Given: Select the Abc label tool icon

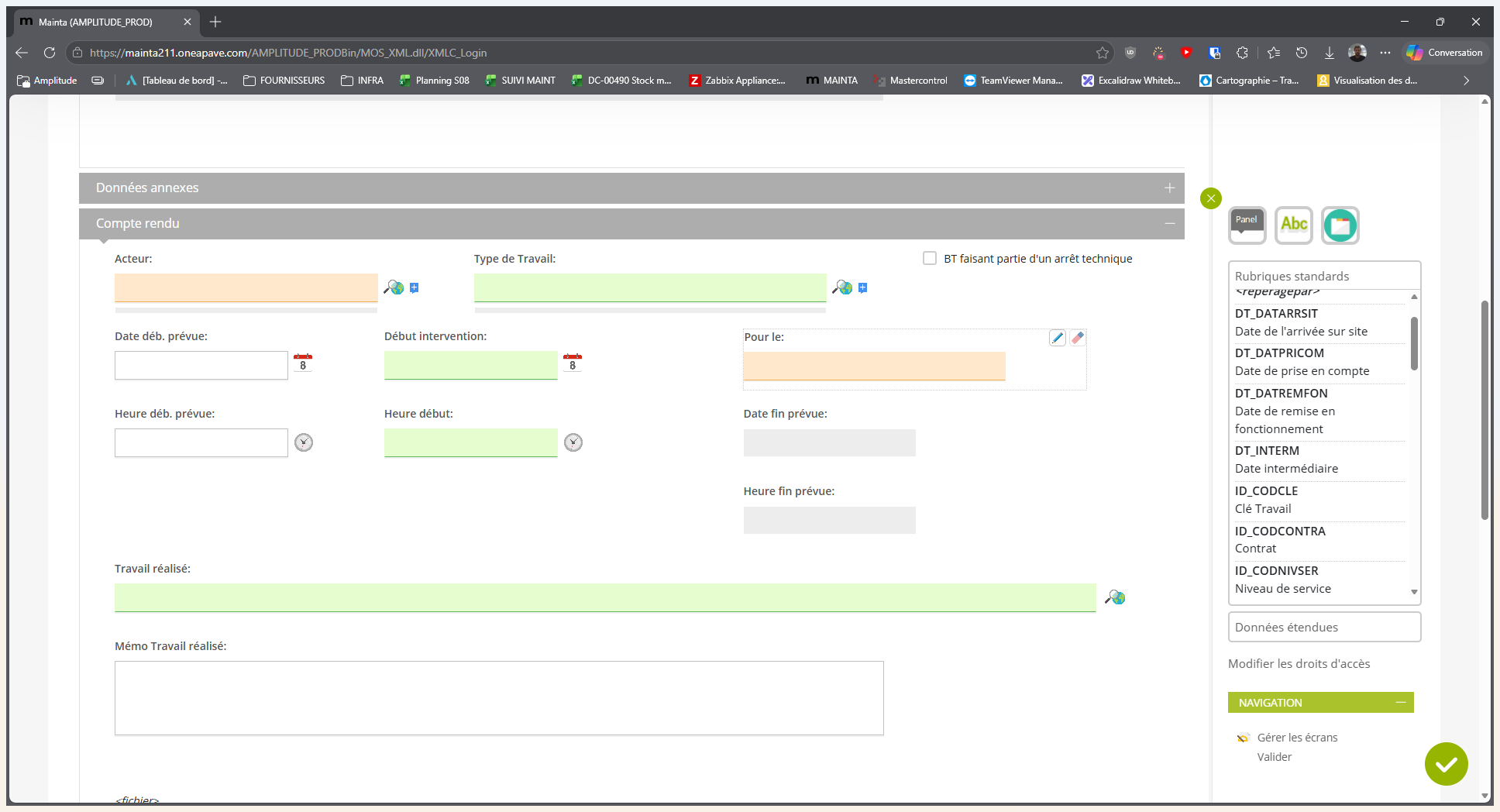Looking at the screenshot, I should coord(1294,225).
